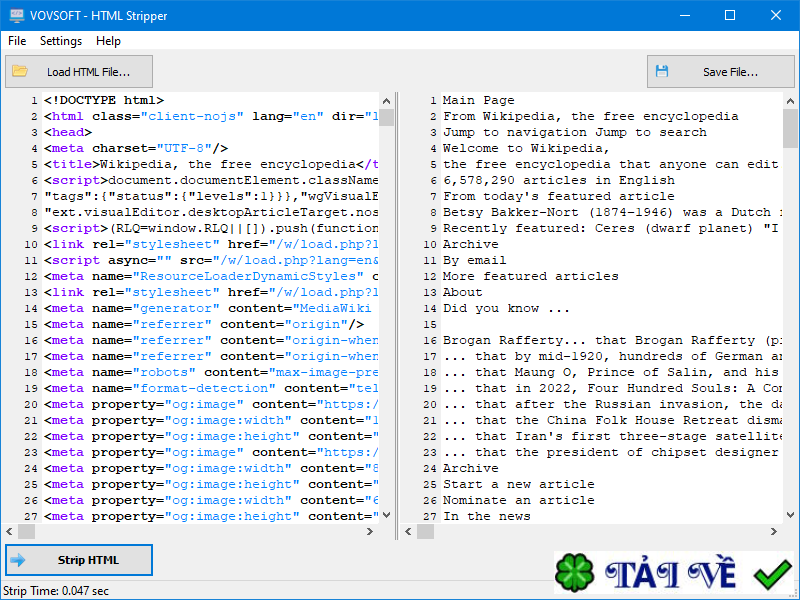Click the '6,578,290 articles in English' line
This screenshot has height=600, width=800.
[x=559, y=181]
